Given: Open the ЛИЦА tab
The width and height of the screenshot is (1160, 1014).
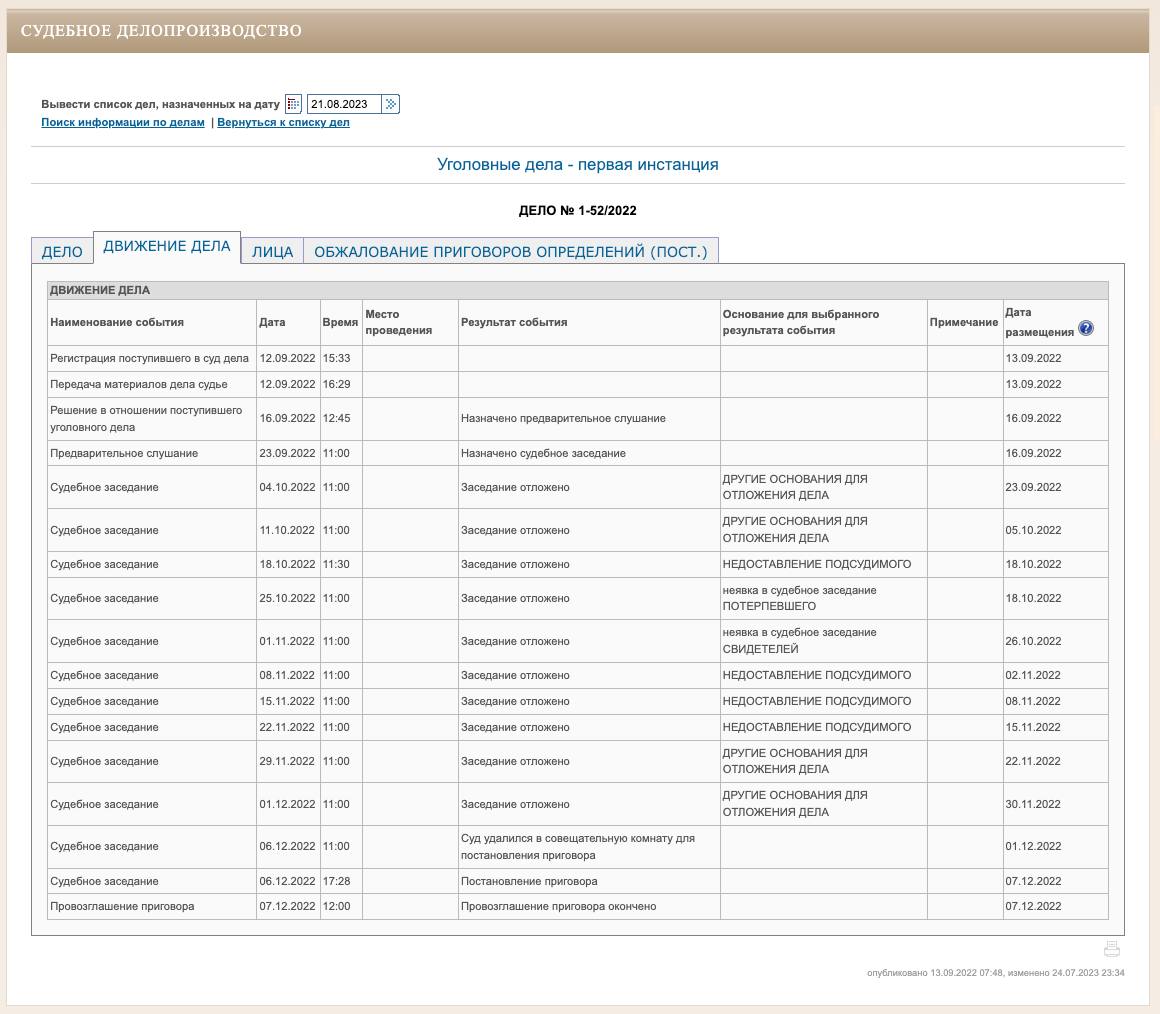Looking at the screenshot, I should pos(272,252).
